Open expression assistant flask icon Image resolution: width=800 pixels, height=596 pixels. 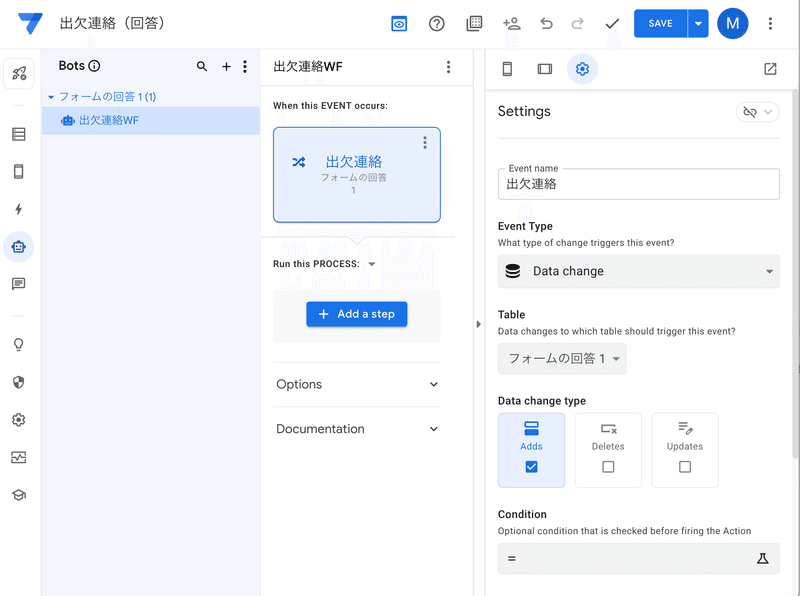[762, 558]
